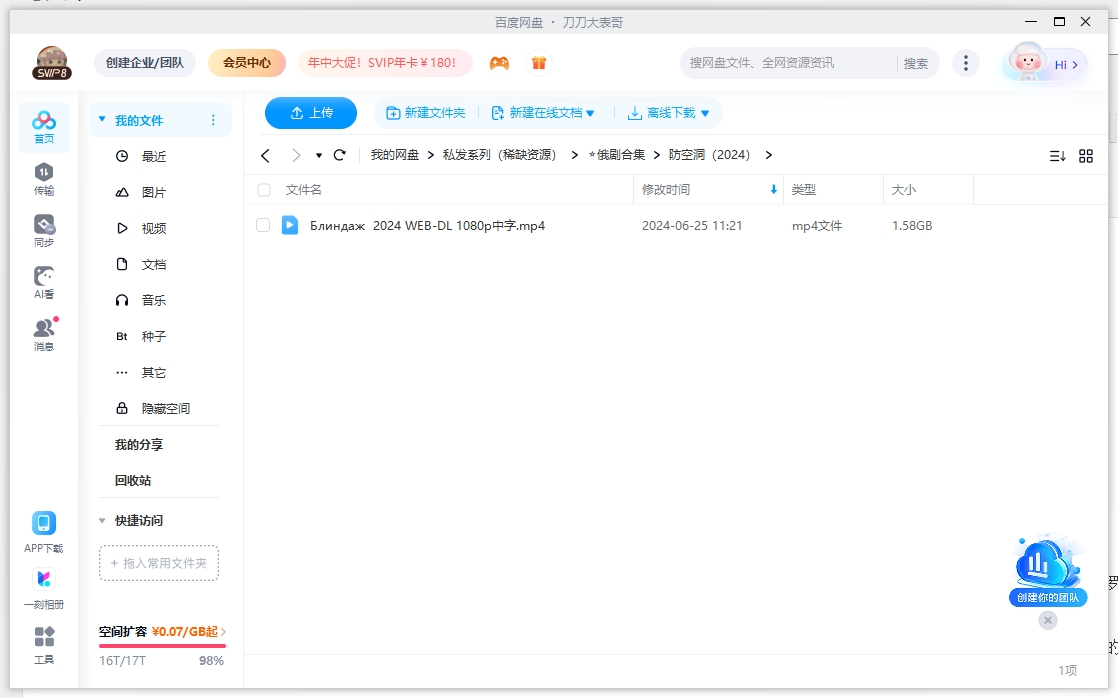Open the gift promotion icon
This screenshot has height=698, width=1118.
pyautogui.click(x=538, y=62)
